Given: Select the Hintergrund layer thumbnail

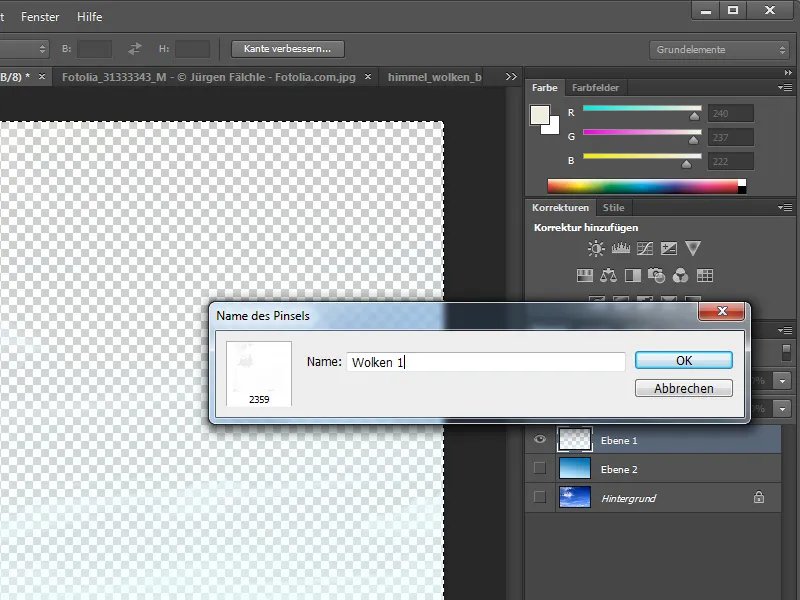Looking at the screenshot, I should [x=575, y=497].
